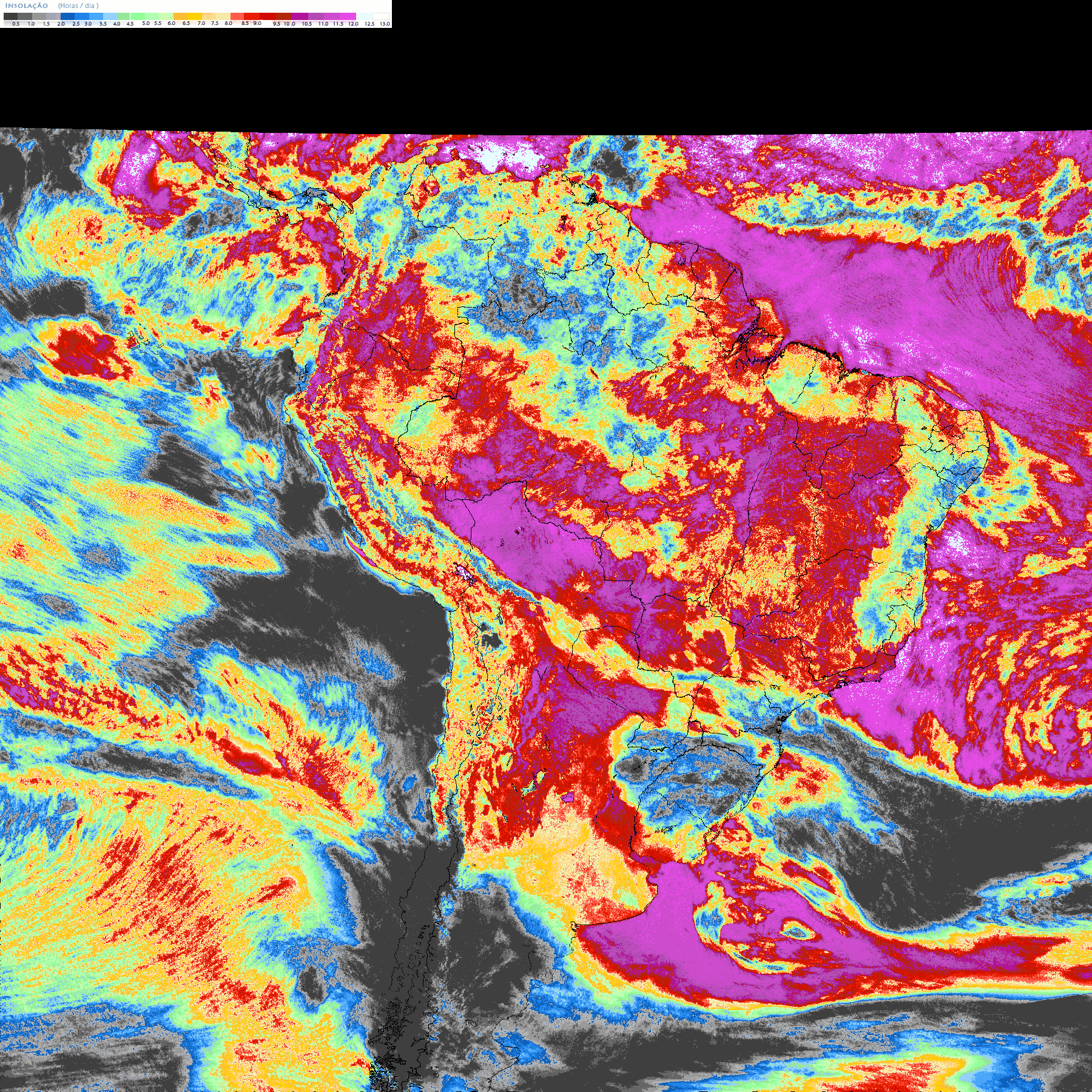Click the 5.5 legend value

pos(158,23)
